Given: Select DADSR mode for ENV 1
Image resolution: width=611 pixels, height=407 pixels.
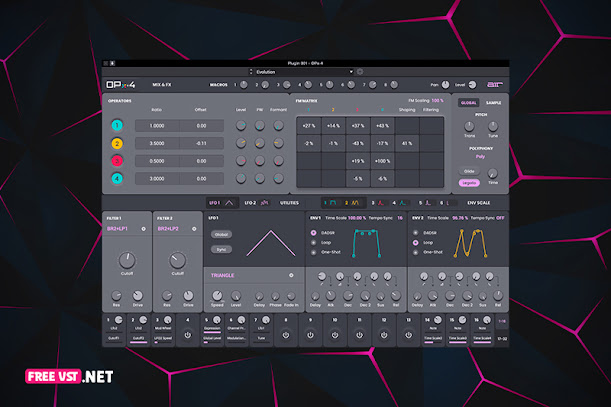Looking at the screenshot, I should pos(314,233).
